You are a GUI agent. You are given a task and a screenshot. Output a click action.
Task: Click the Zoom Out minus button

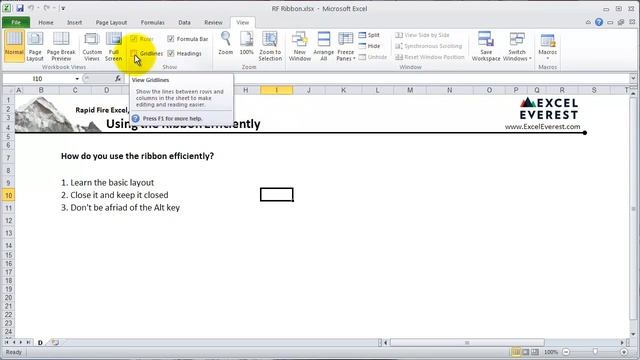(566, 352)
